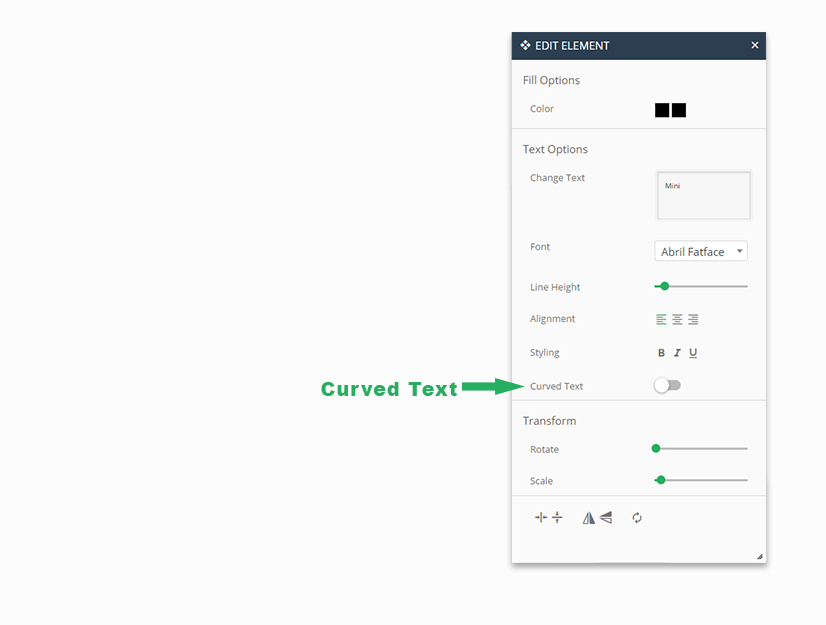
Task: Apply bold styling to text
Action: point(661,353)
